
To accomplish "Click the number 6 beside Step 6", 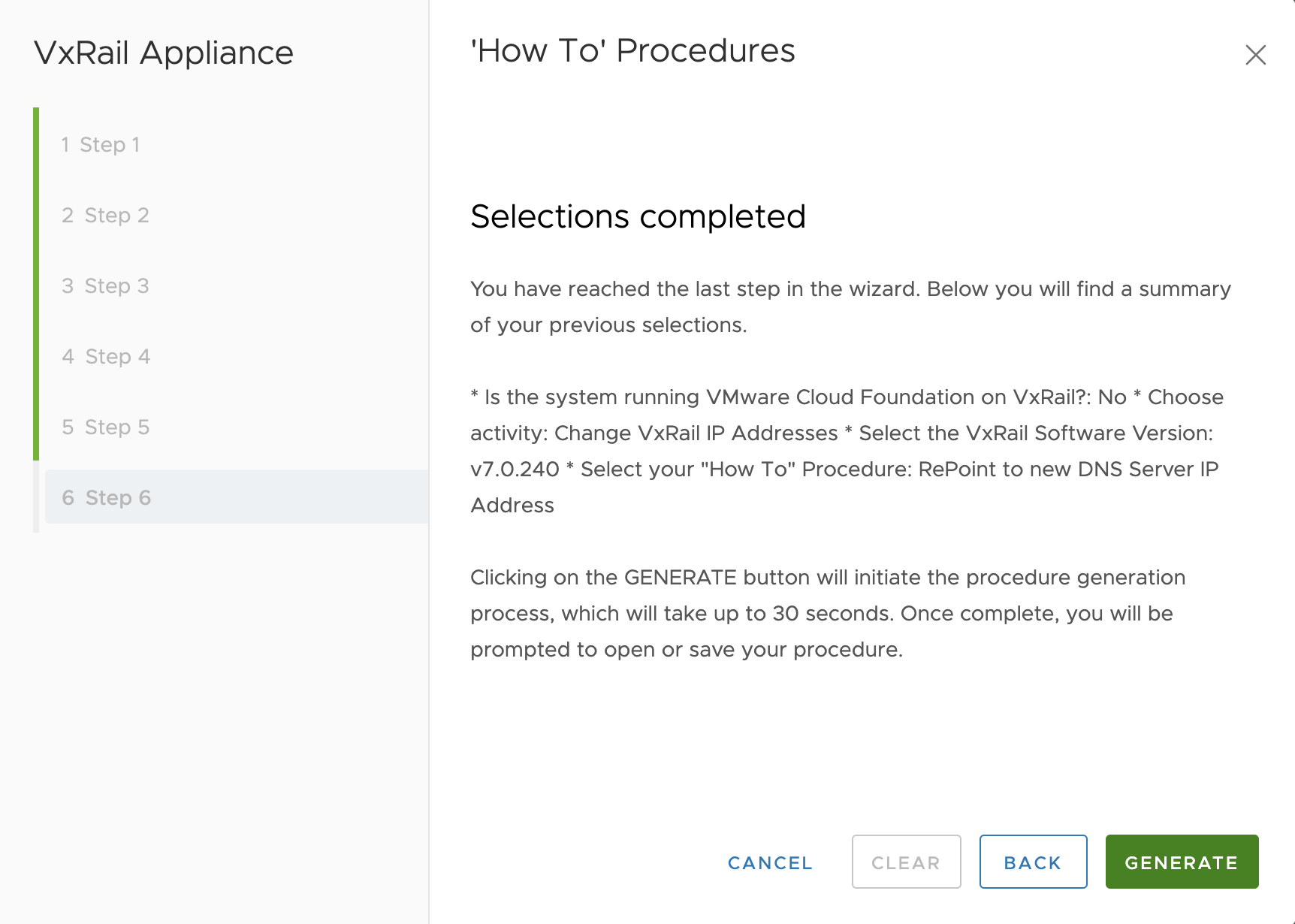I will pos(68,497).
